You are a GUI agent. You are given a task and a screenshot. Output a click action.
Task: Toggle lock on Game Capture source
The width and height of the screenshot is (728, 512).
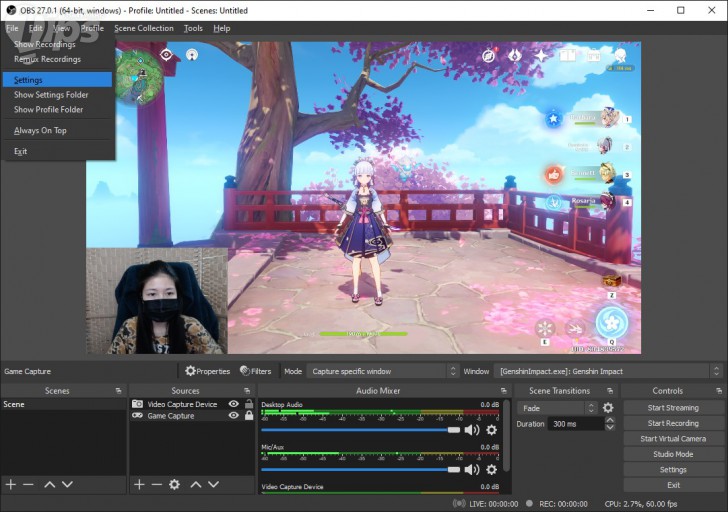click(249, 415)
